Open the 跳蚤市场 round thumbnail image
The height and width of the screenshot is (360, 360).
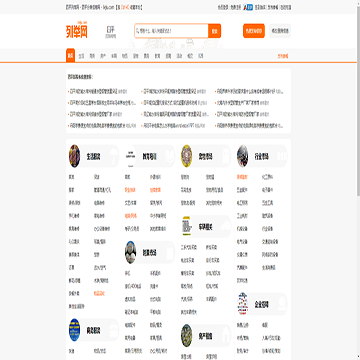tap(130, 252)
